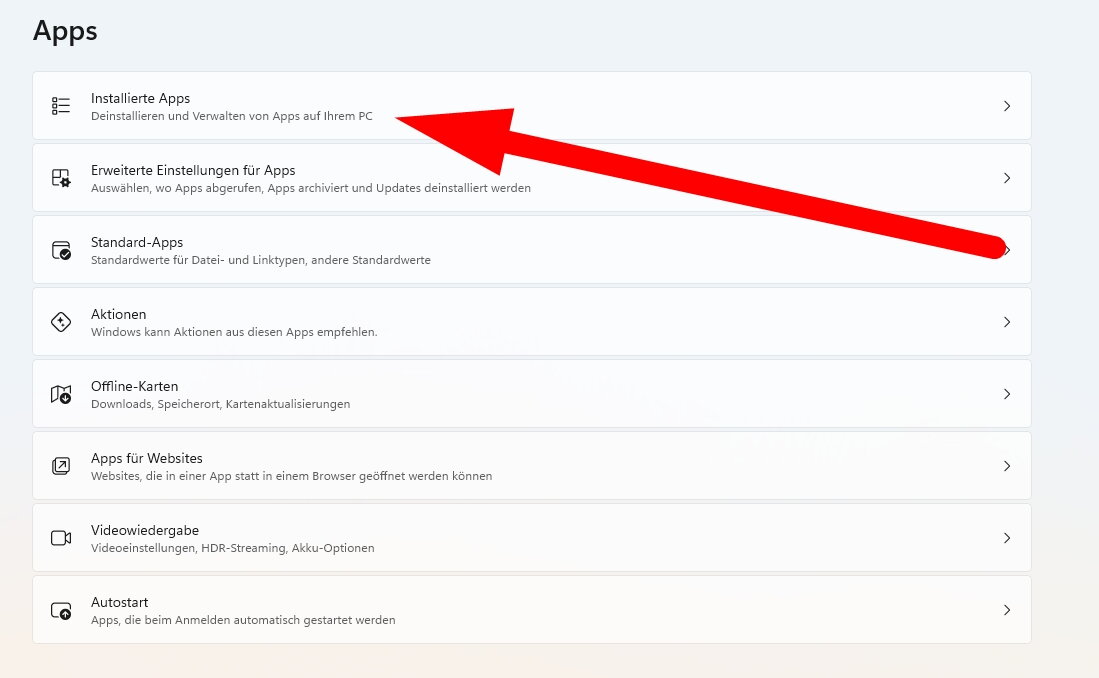The height and width of the screenshot is (678, 1099).
Task: Select the Standard-Apps title text
Action: click(137, 242)
